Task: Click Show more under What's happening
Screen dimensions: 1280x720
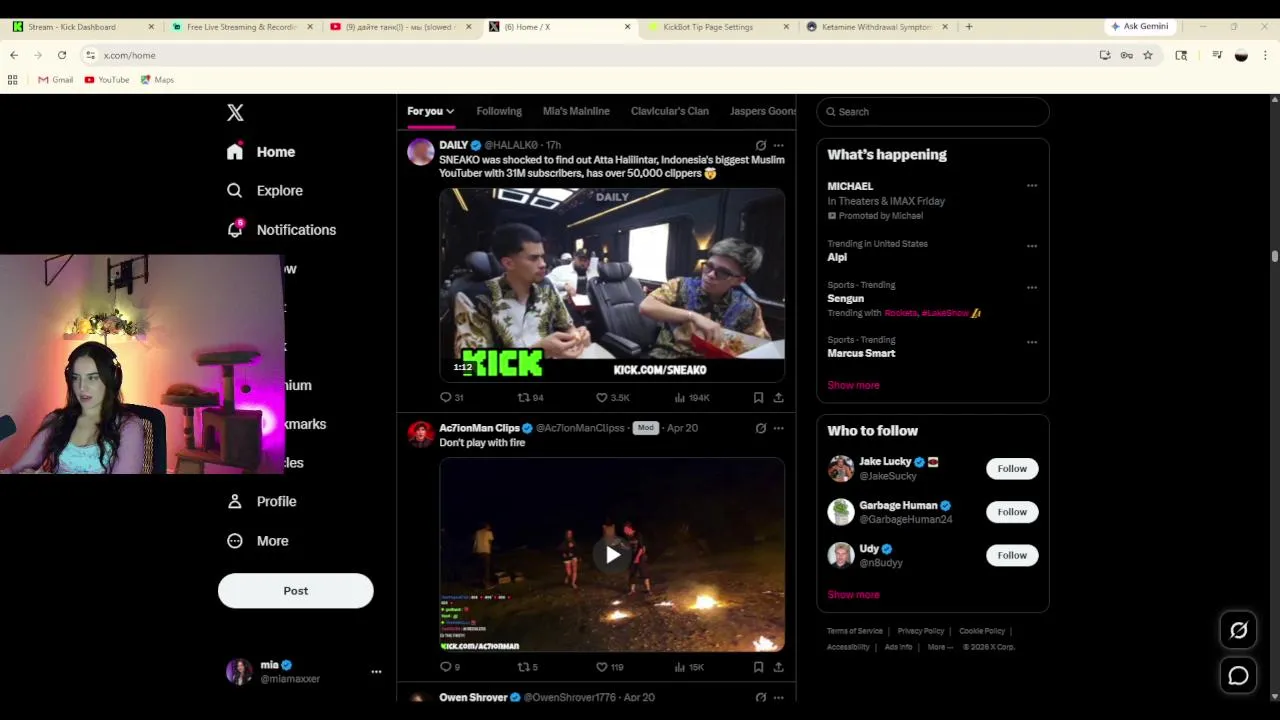Action: coord(853,385)
